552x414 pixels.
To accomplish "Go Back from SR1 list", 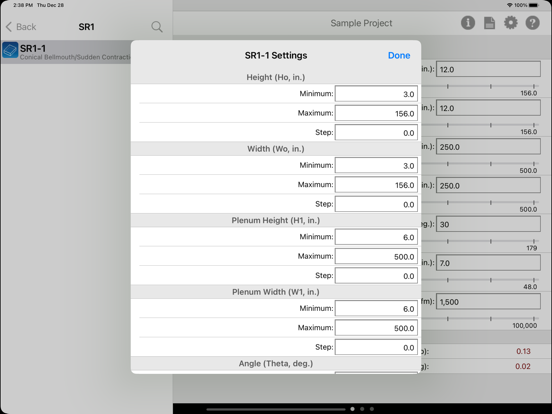I will [x=21, y=27].
